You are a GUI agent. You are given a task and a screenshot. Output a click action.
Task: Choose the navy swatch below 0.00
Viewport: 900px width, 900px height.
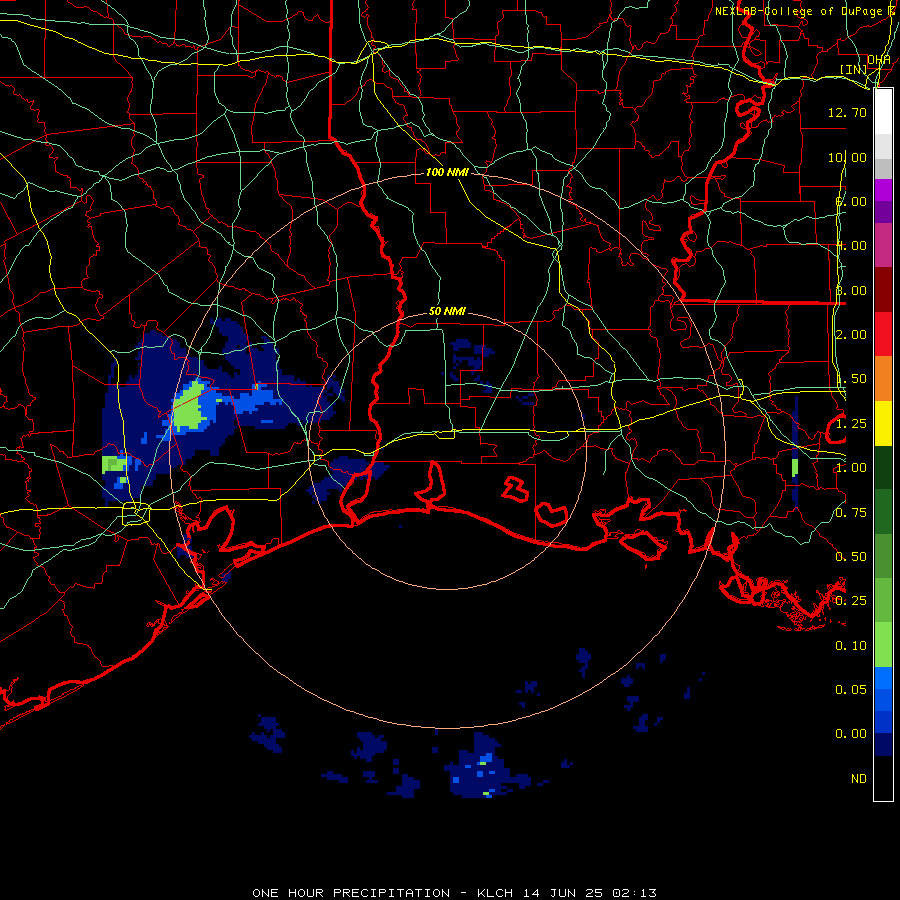pyautogui.click(x=883, y=744)
